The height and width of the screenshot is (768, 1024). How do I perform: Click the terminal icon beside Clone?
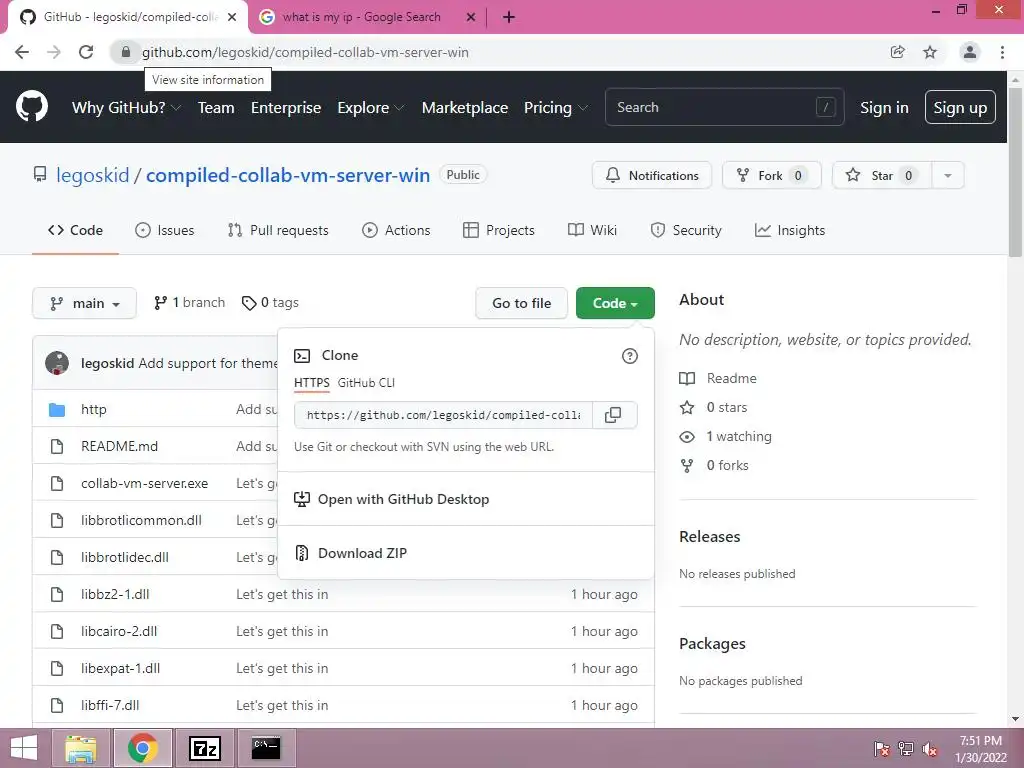(302, 355)
